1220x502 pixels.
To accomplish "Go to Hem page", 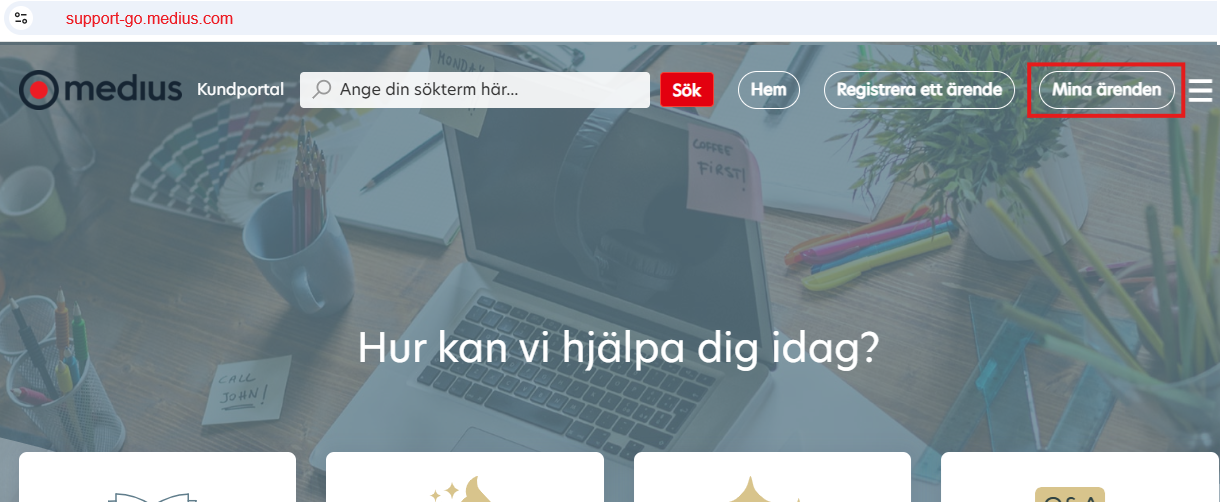I will (x=769, y=89).
